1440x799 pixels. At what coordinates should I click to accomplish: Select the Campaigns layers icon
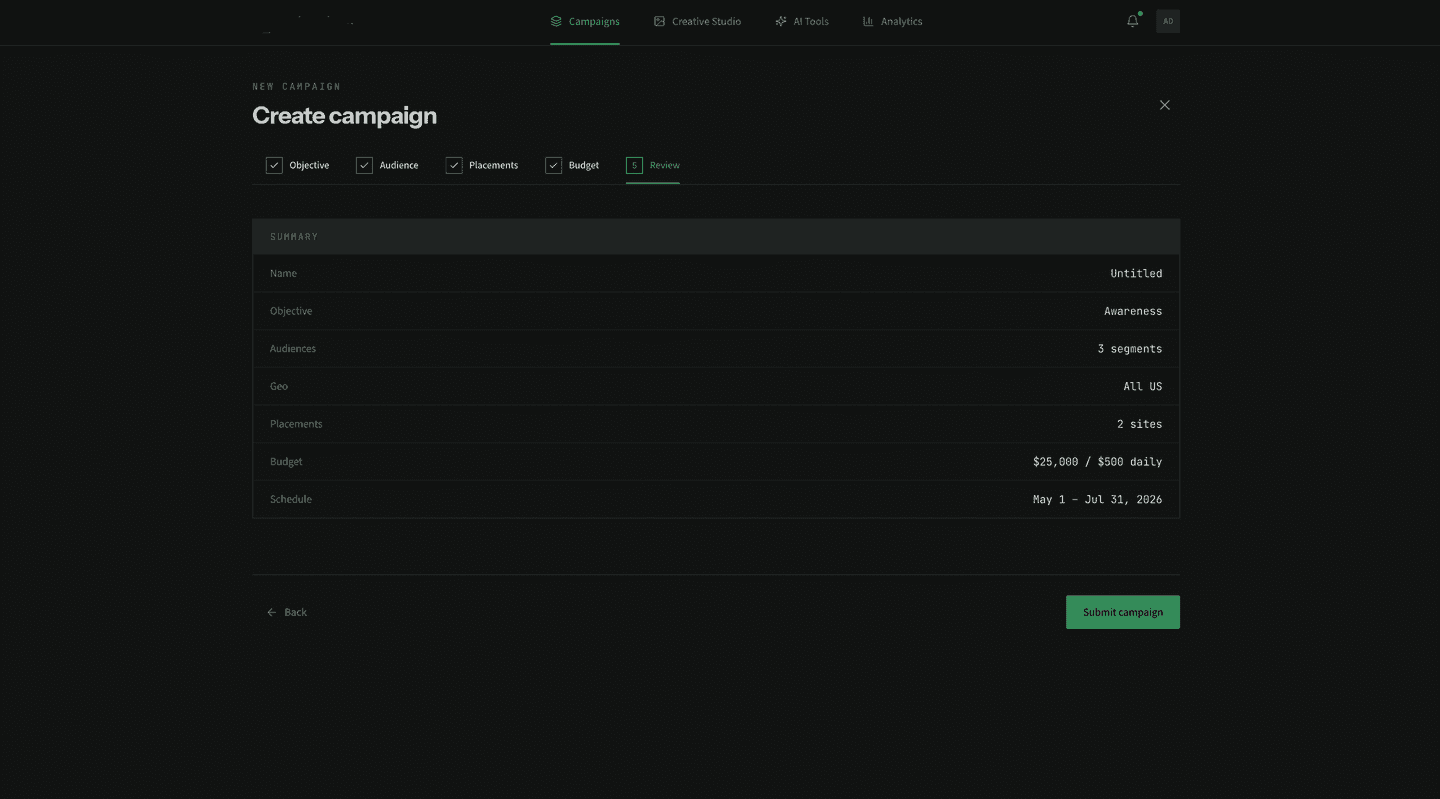553,21
